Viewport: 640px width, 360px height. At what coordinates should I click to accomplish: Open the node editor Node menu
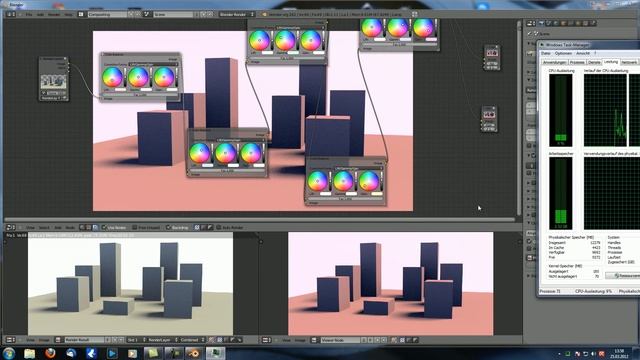coord(70,227)
